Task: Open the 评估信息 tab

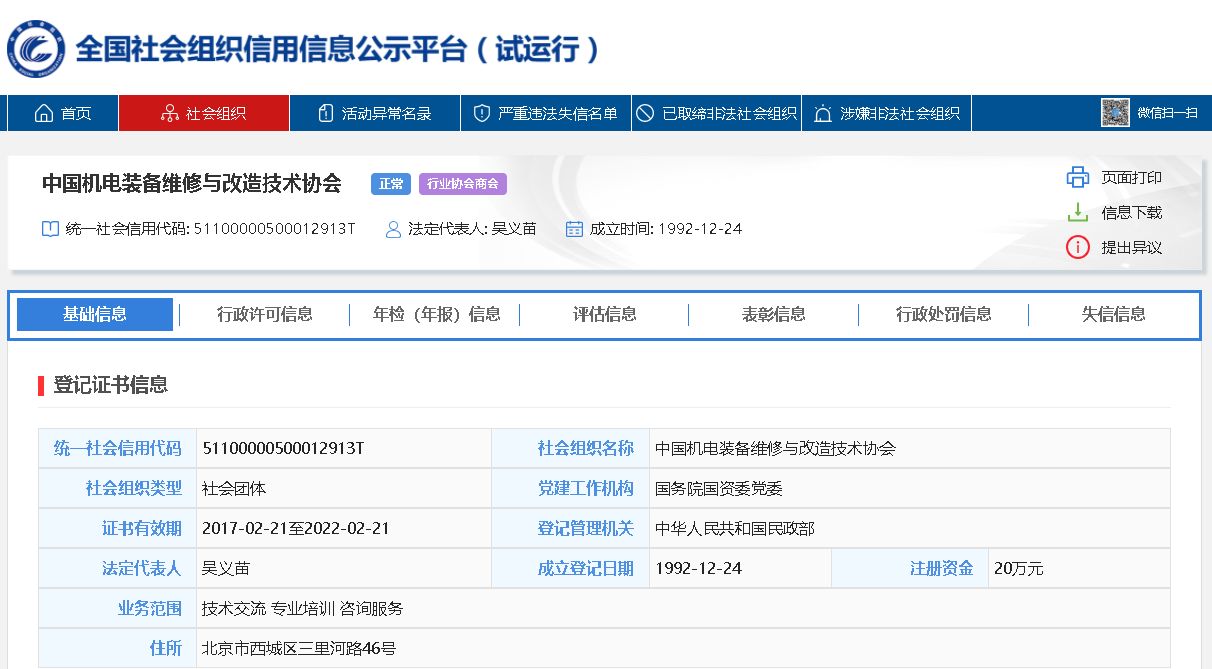Action: click(605, 314)
